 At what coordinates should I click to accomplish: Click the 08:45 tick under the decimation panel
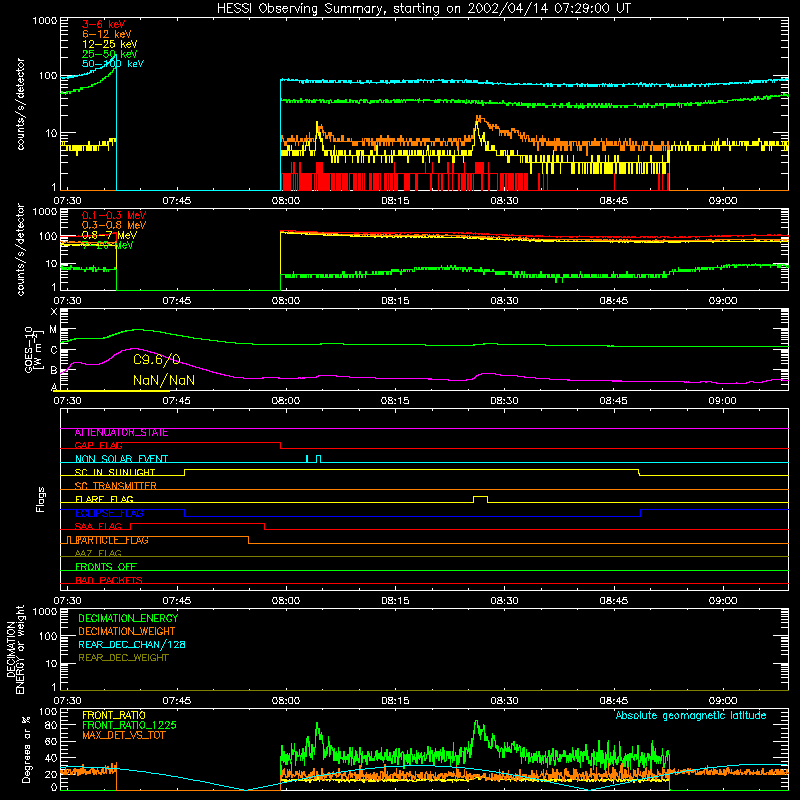pos(614,701)
